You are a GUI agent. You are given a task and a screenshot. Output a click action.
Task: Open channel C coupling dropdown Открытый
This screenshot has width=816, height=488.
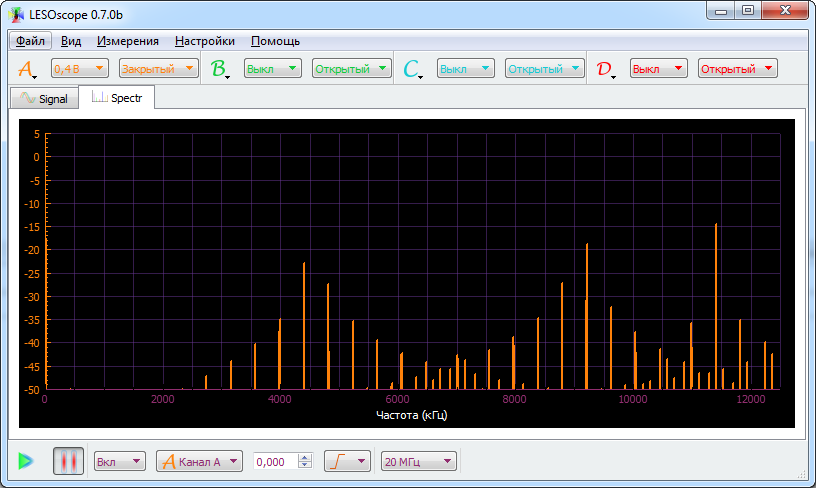click(544, 69)
